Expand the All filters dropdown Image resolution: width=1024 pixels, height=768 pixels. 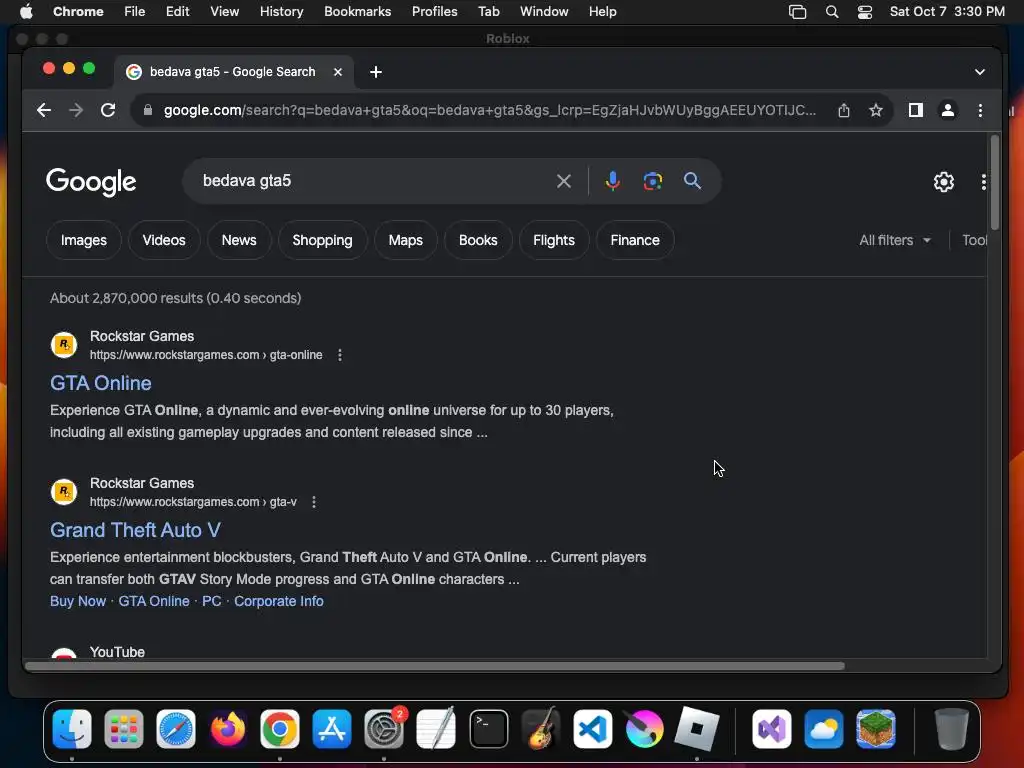pyautogui.click(x=895, y=240)
